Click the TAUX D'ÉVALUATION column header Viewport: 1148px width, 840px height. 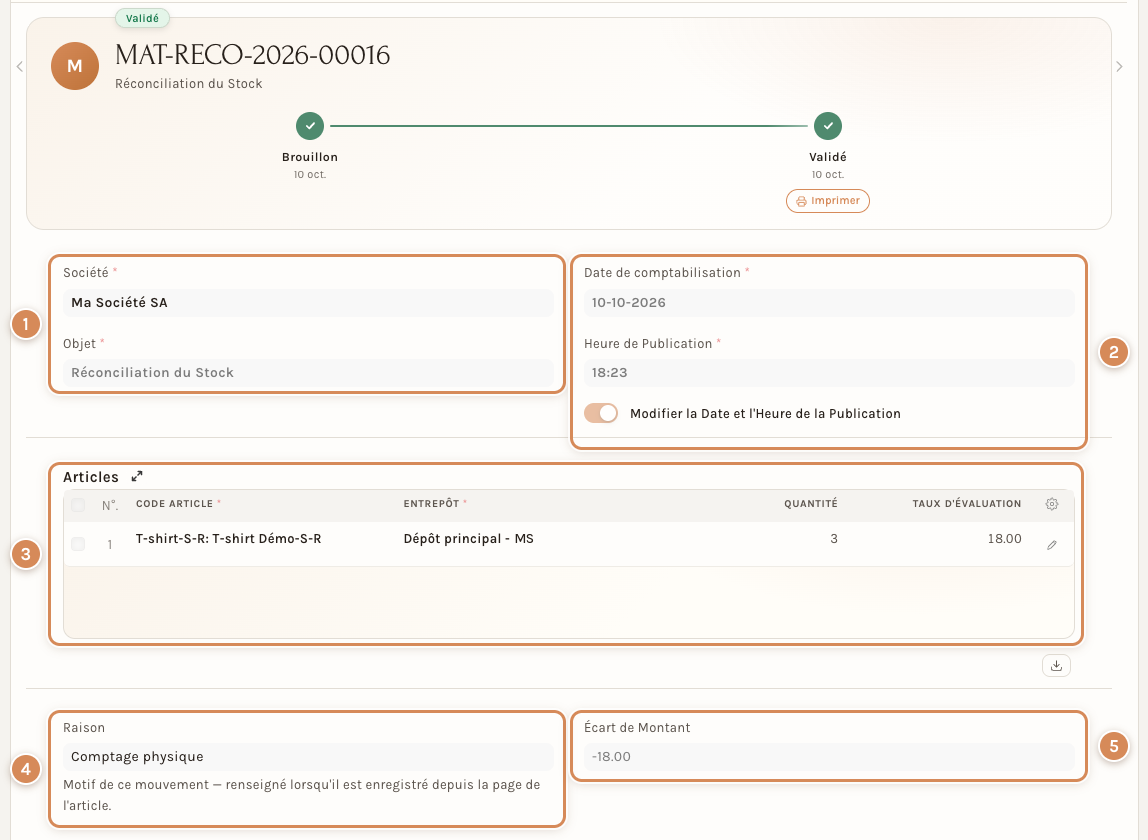(x=966, y=504)
